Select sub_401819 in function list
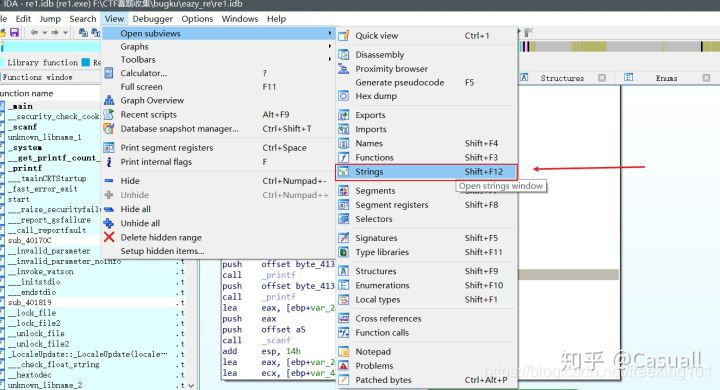This screenshot has height=390, width=720. coord(29,302)
